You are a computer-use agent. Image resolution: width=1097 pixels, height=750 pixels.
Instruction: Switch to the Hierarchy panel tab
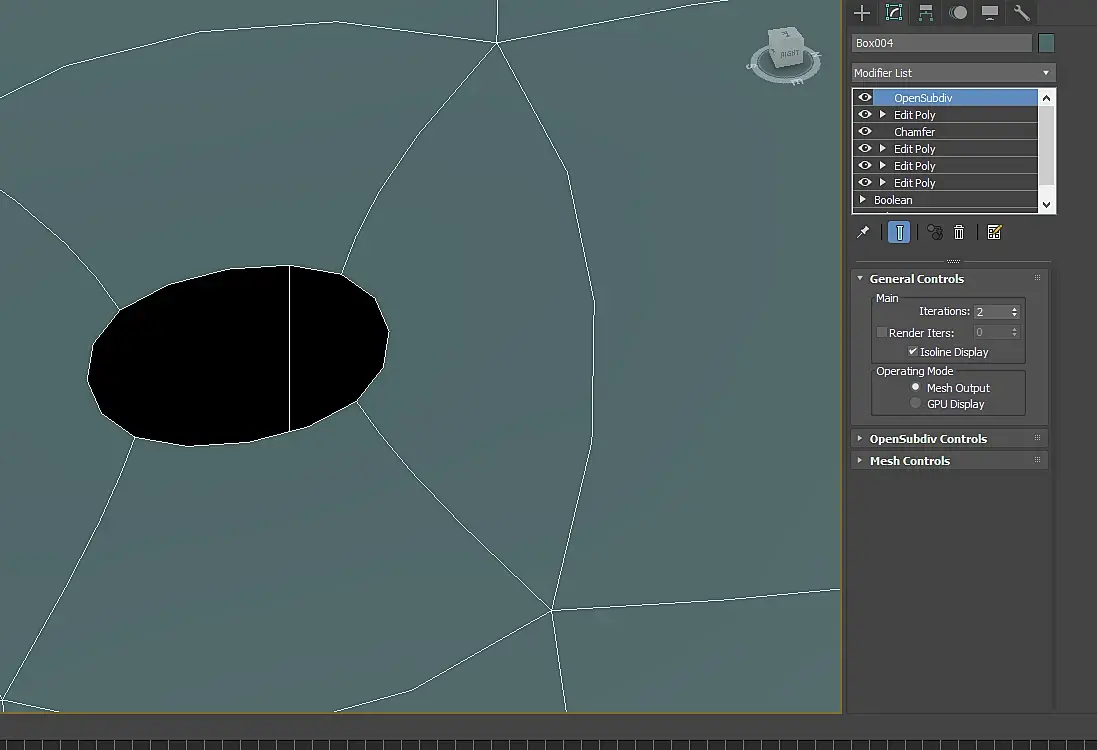926,13
